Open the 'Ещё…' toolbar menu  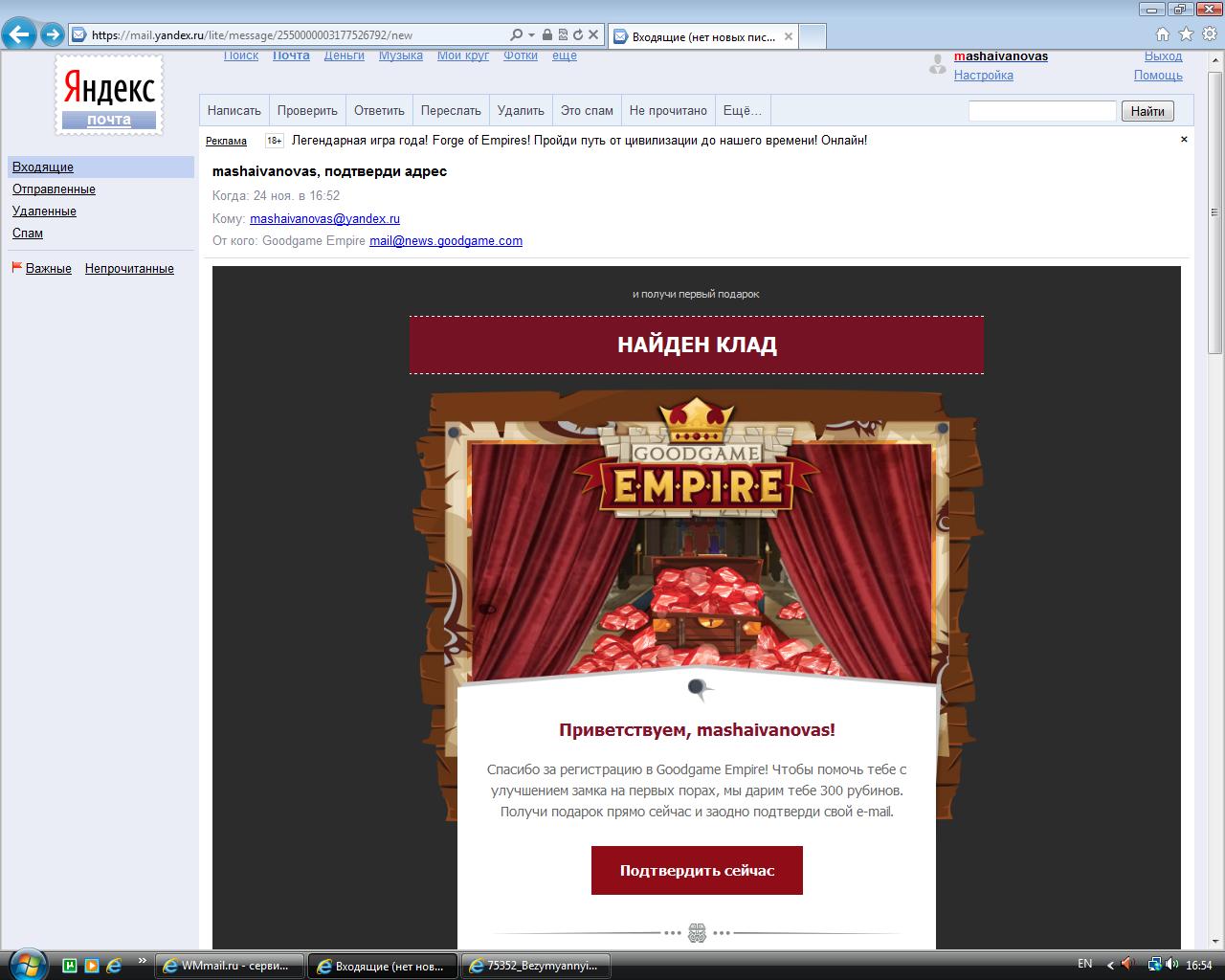(x=743, y=110)
